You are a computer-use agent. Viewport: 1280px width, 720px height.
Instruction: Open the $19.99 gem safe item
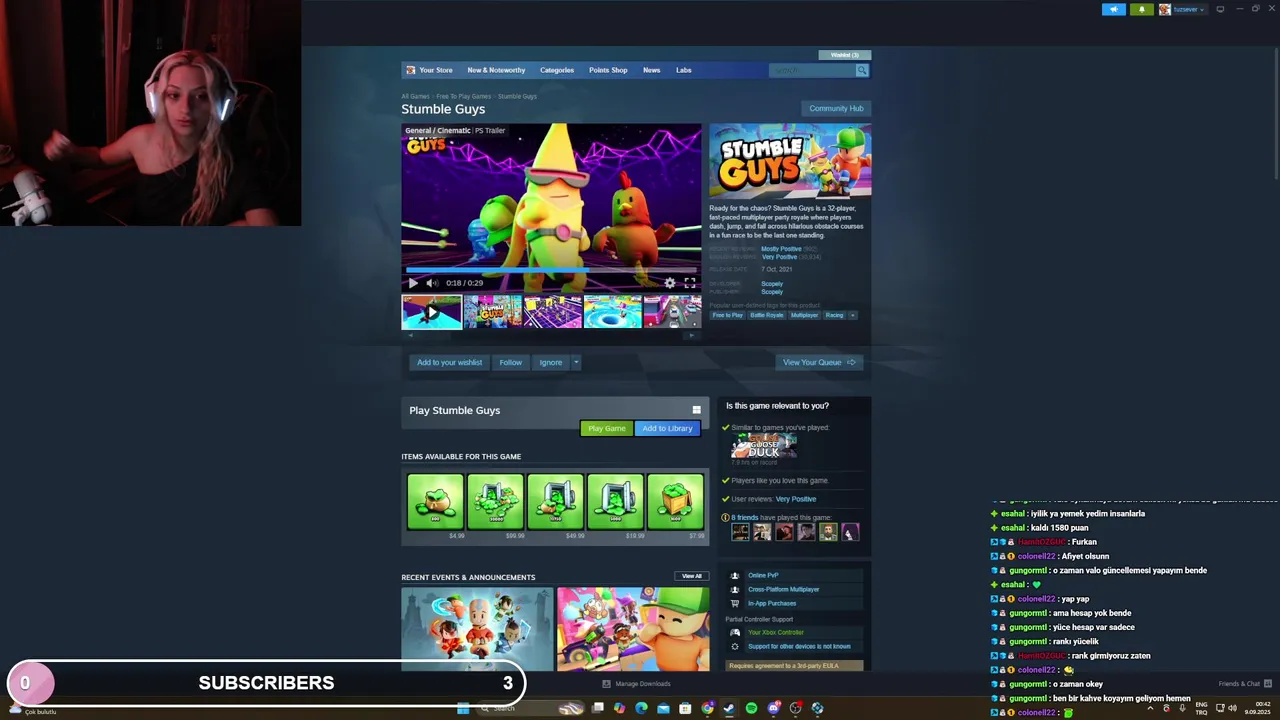tap(615, 502)
